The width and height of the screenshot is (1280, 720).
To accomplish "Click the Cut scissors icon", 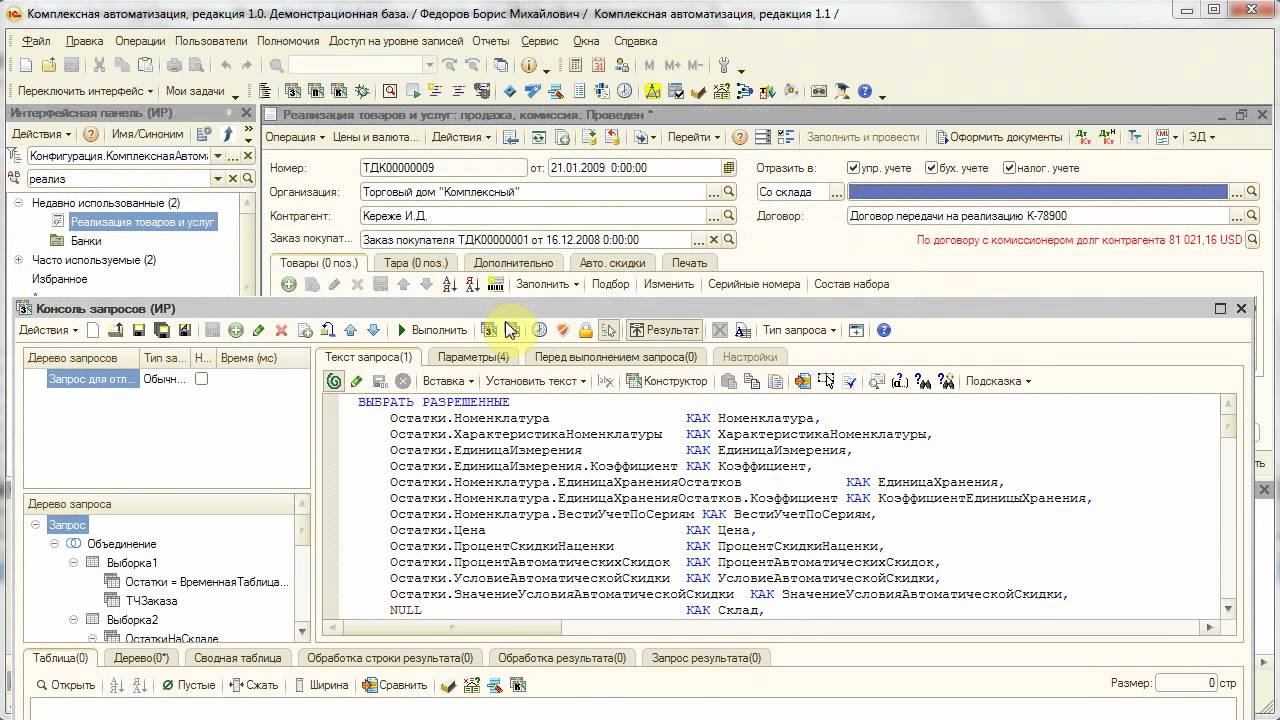I will (99, 65).
